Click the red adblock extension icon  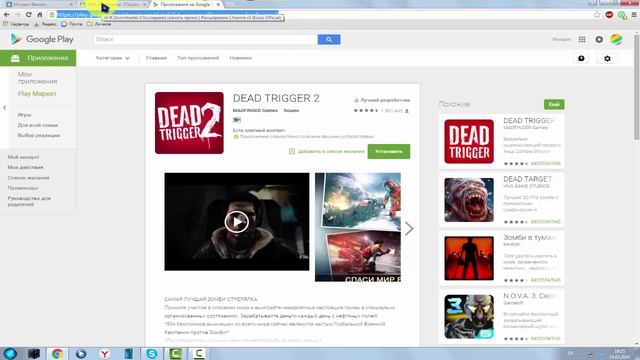point(609,15)
